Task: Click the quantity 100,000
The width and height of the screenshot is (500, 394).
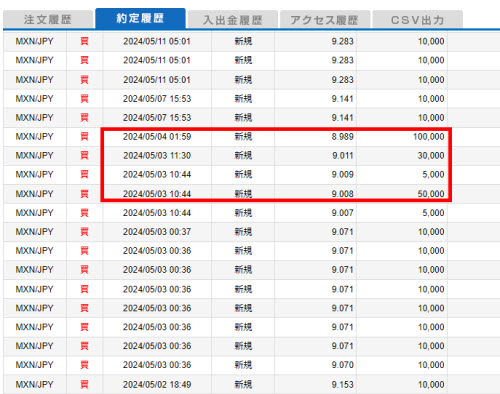Action: (x=429, y=137)
